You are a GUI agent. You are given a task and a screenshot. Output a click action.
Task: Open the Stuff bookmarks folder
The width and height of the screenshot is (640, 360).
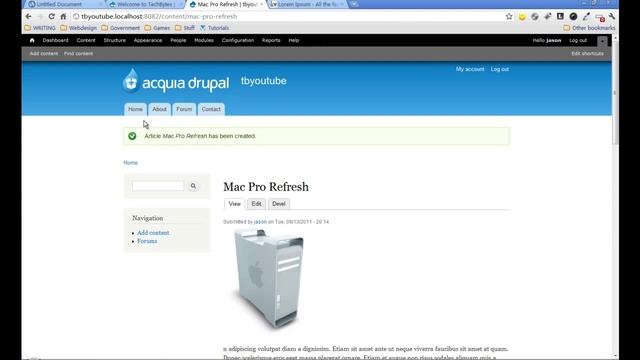pyautogui.click(x=185, y=28)
